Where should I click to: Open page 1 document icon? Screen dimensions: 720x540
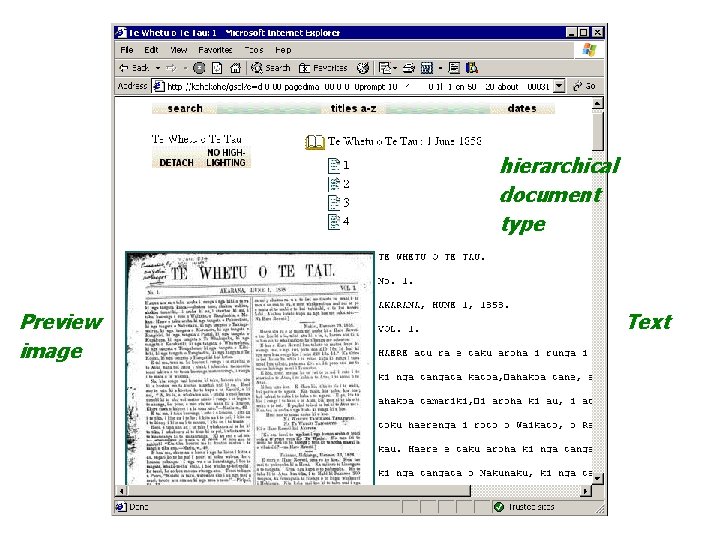coord(334,165)
